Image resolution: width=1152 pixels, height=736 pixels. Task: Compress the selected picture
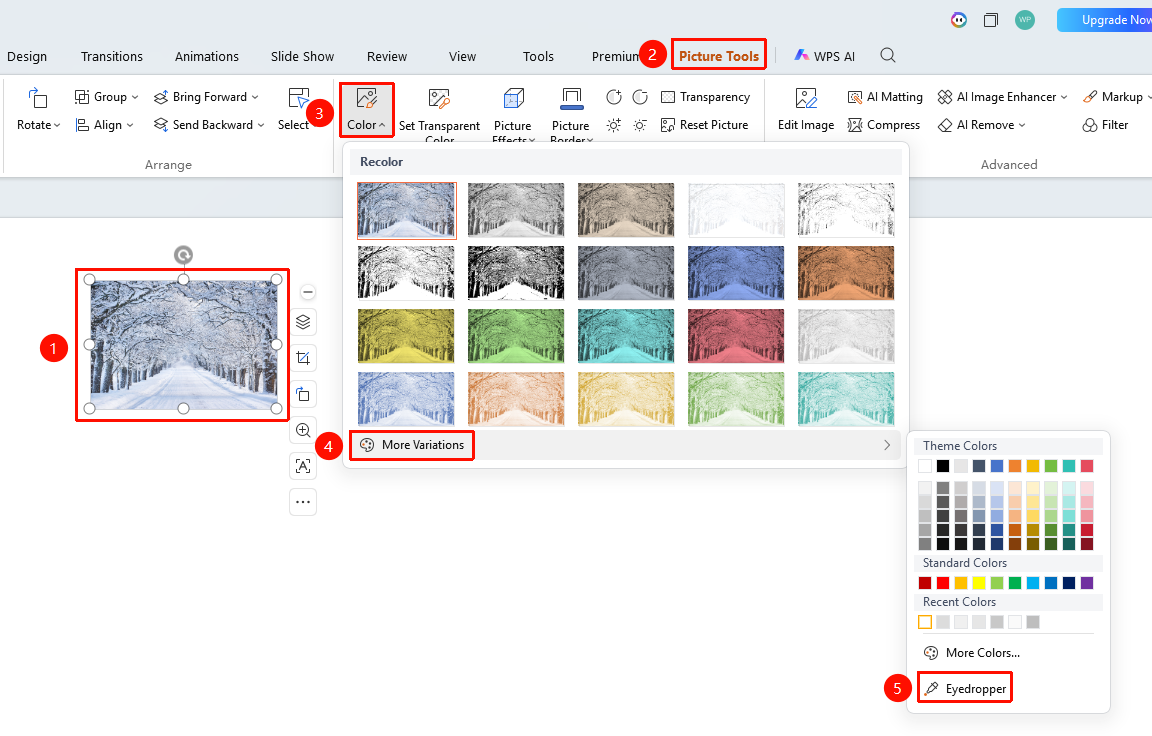pos(883,125)
